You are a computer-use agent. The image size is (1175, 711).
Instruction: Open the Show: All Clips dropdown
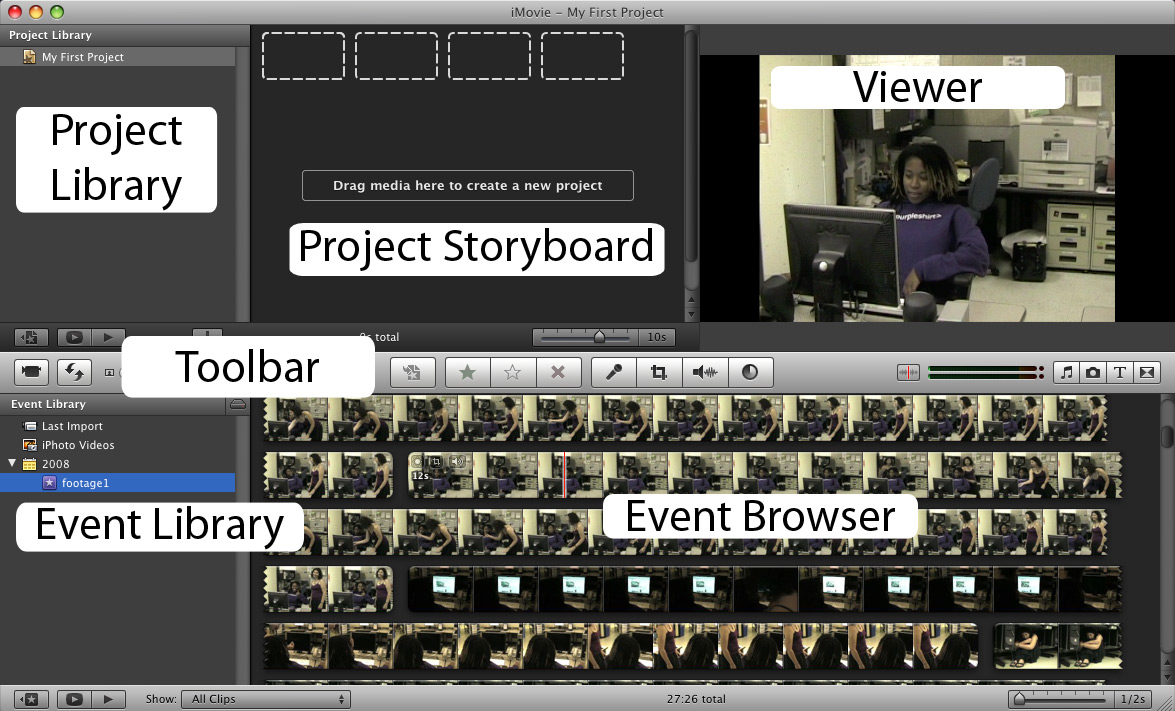point(265,699)
